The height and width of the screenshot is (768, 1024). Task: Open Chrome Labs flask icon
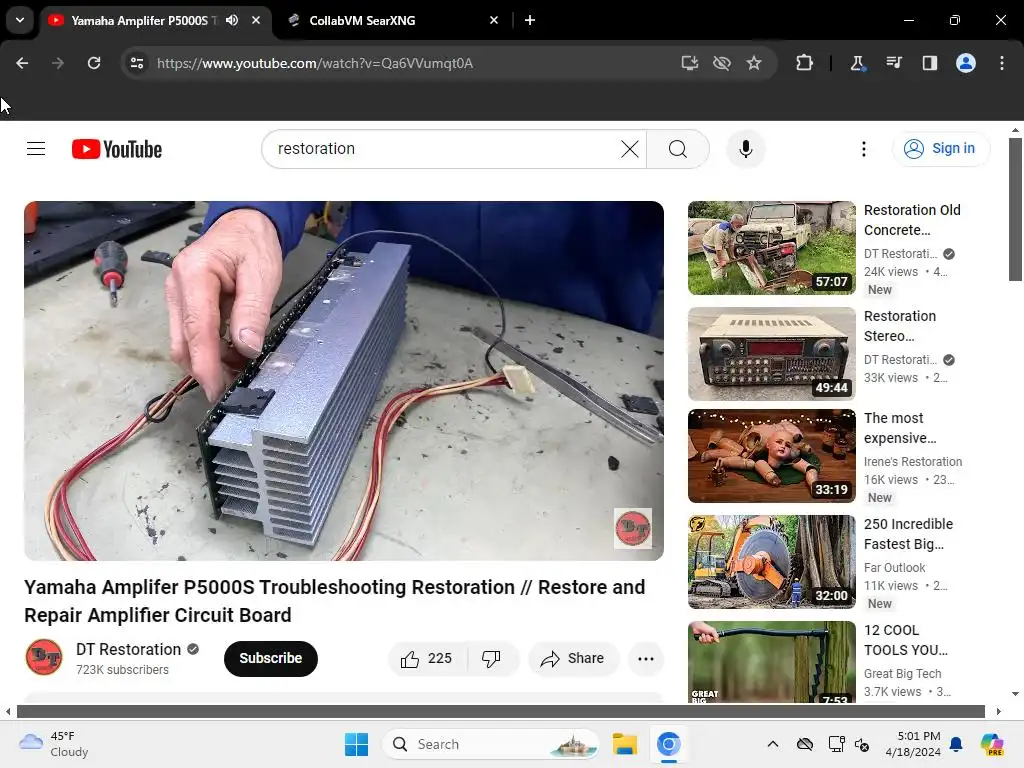(857, 63)
